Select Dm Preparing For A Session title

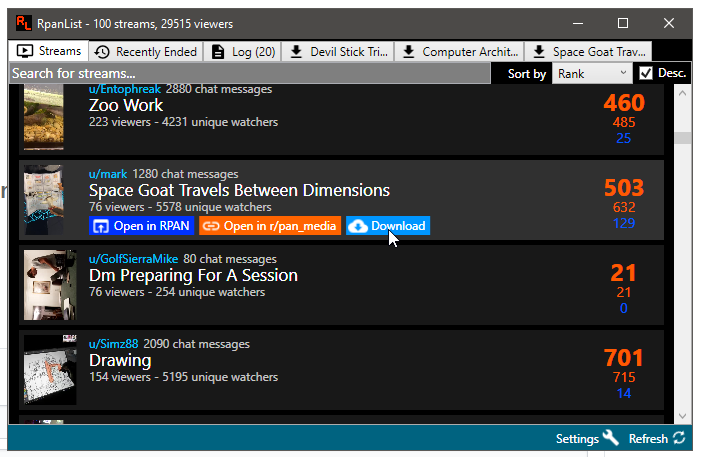point(193,275)
